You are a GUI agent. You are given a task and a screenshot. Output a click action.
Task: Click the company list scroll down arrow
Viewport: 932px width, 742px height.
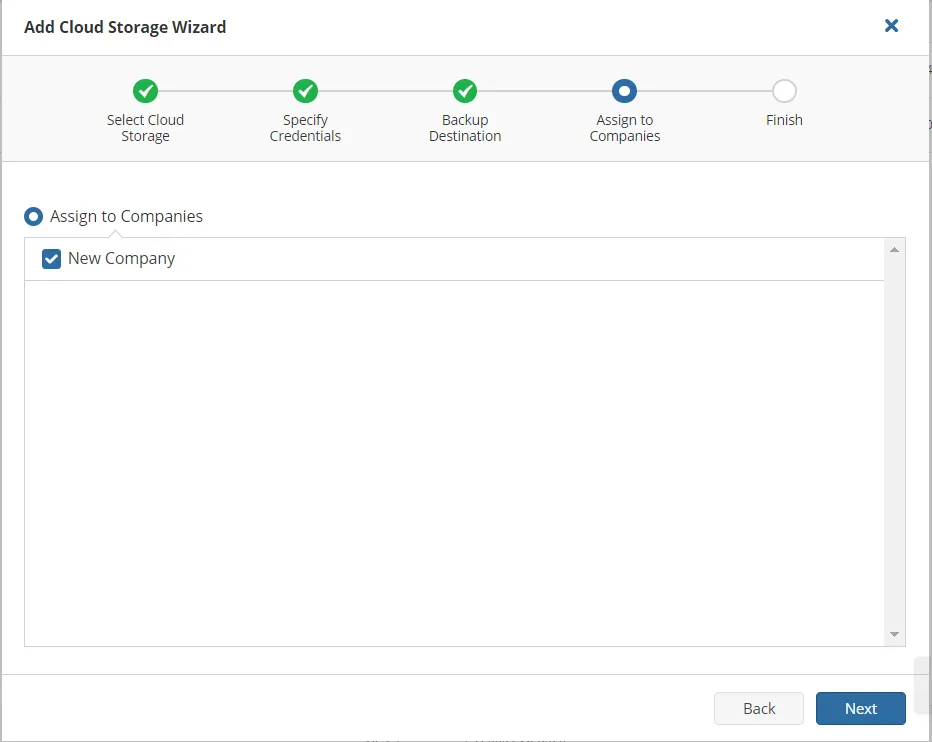pos(894,634)
